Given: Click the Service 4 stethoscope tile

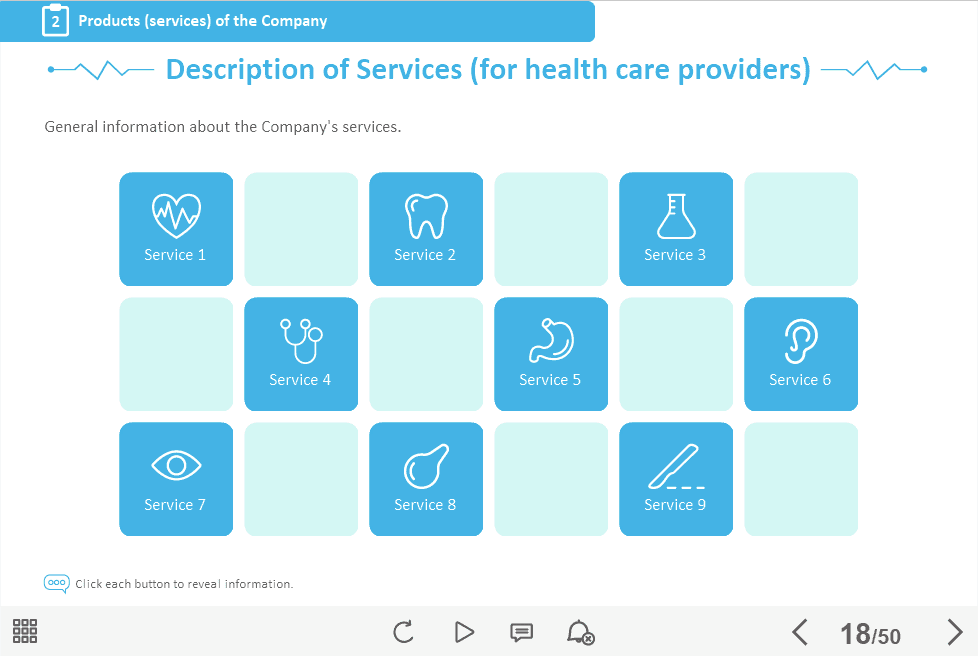Looking at the screenshot, I should coord(301,354).
